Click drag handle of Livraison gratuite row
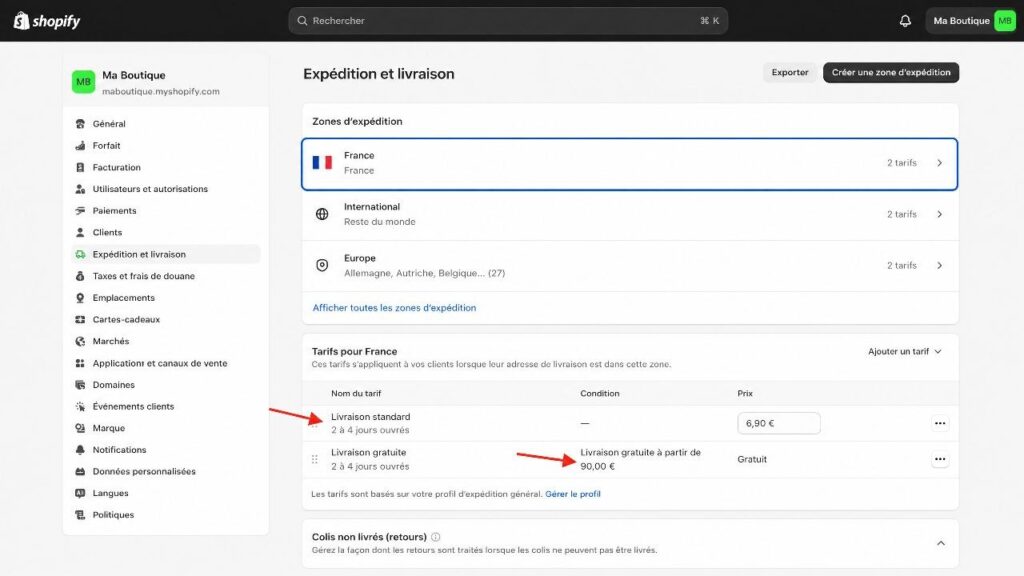Viewport: 1024px width, 576px height. (315, 459)
